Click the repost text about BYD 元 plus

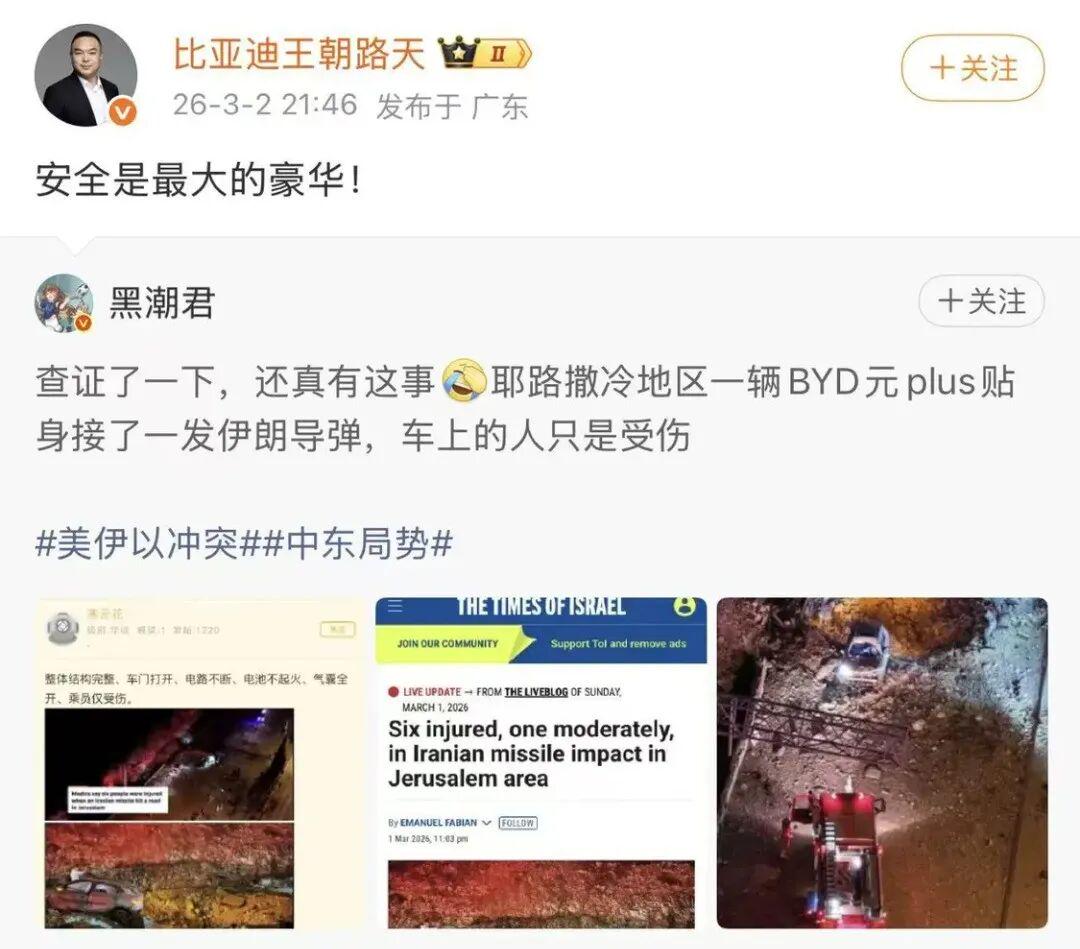pyautogui.click(x=525, y=408)
